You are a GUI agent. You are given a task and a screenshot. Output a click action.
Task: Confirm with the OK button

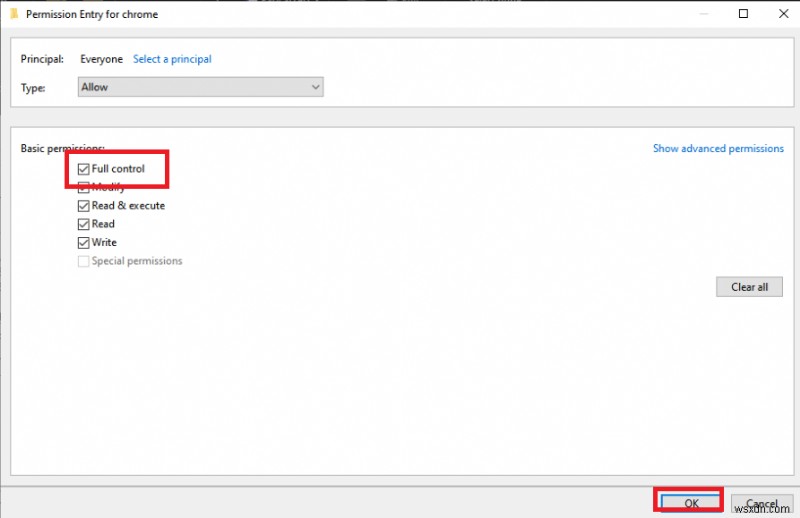click(691, 503)
